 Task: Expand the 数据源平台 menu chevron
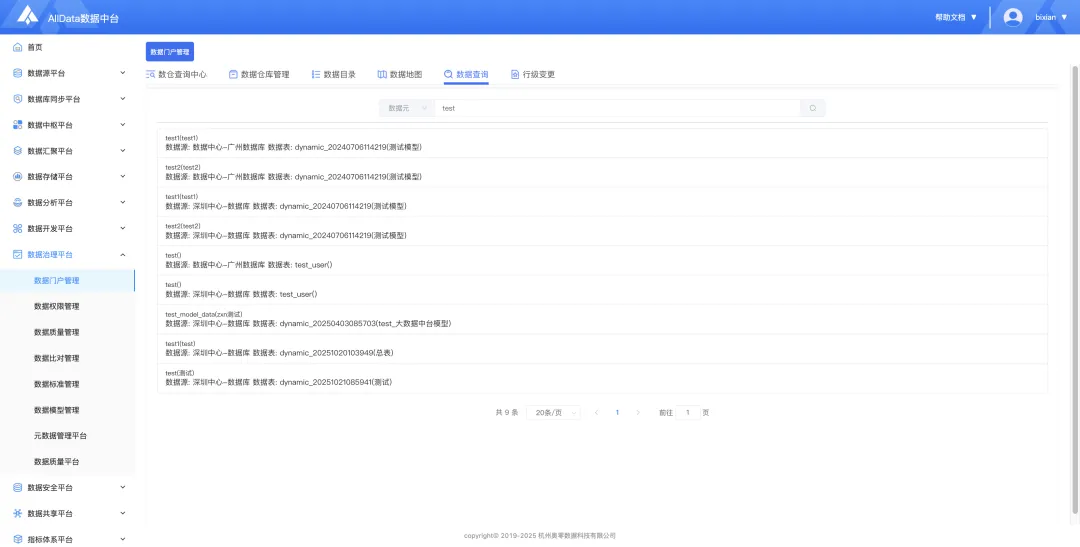coord(123,72)
